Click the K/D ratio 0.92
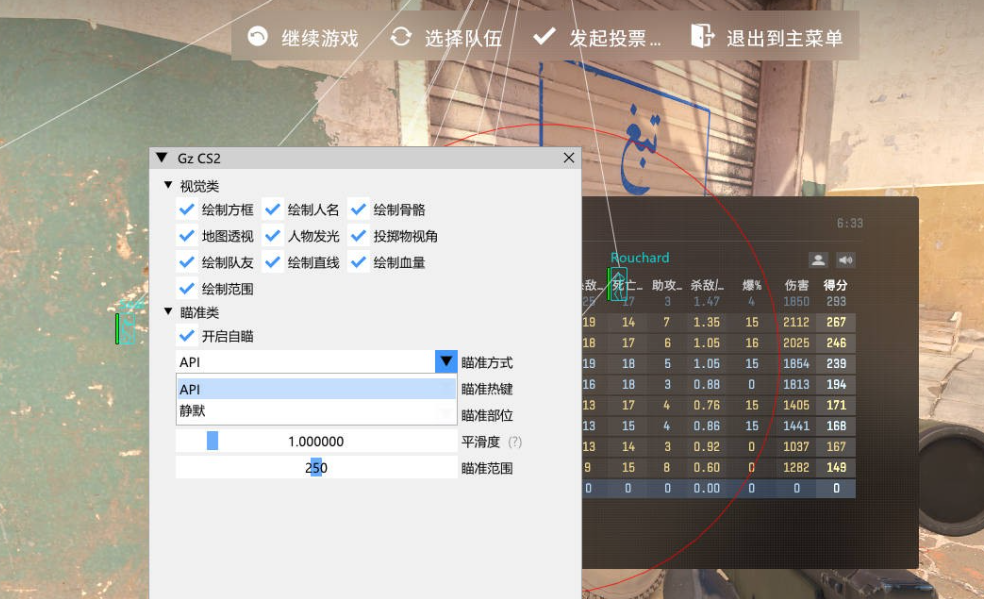The height and width of the screenshot is (599, 984). (707, 447)
